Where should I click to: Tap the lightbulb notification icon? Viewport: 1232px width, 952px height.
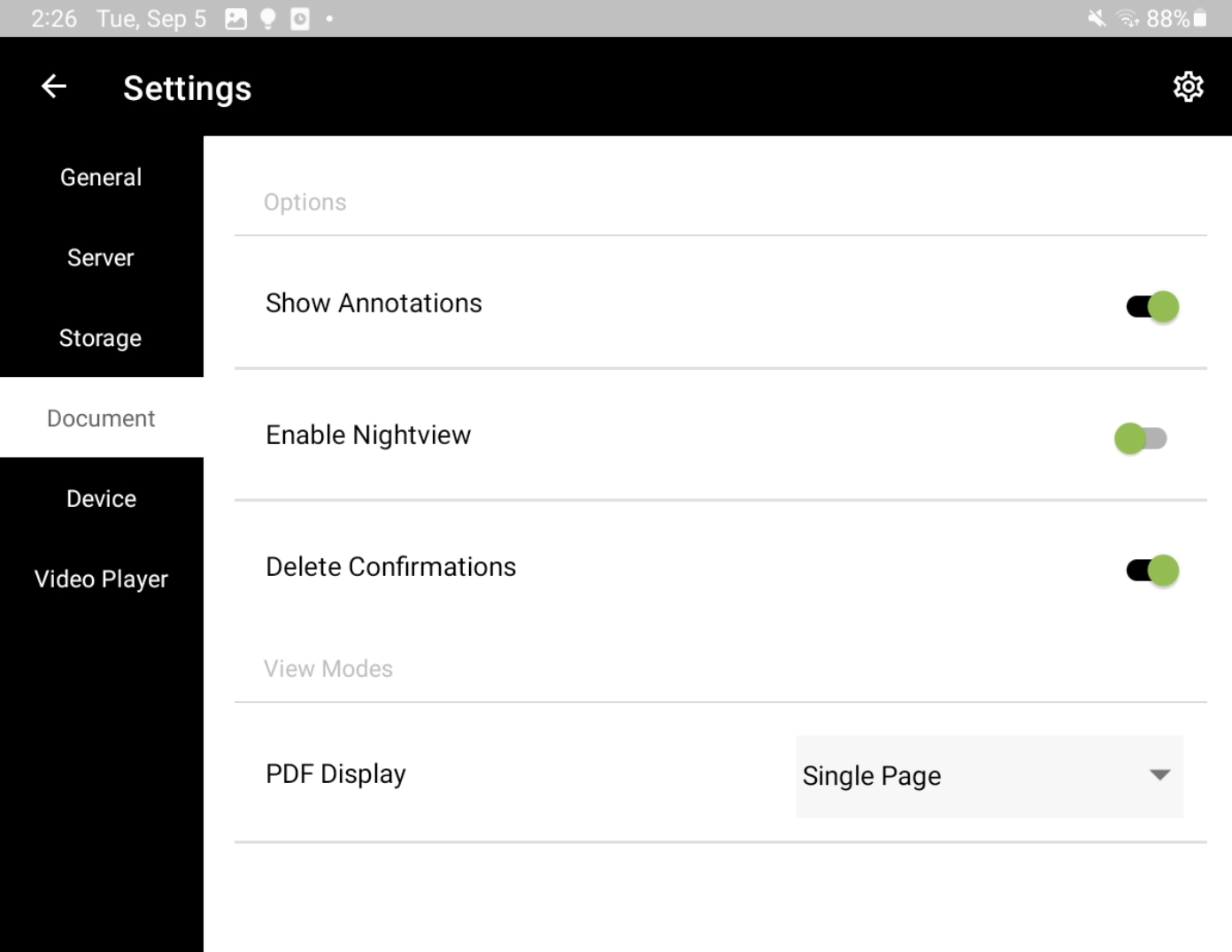point(267,19)
